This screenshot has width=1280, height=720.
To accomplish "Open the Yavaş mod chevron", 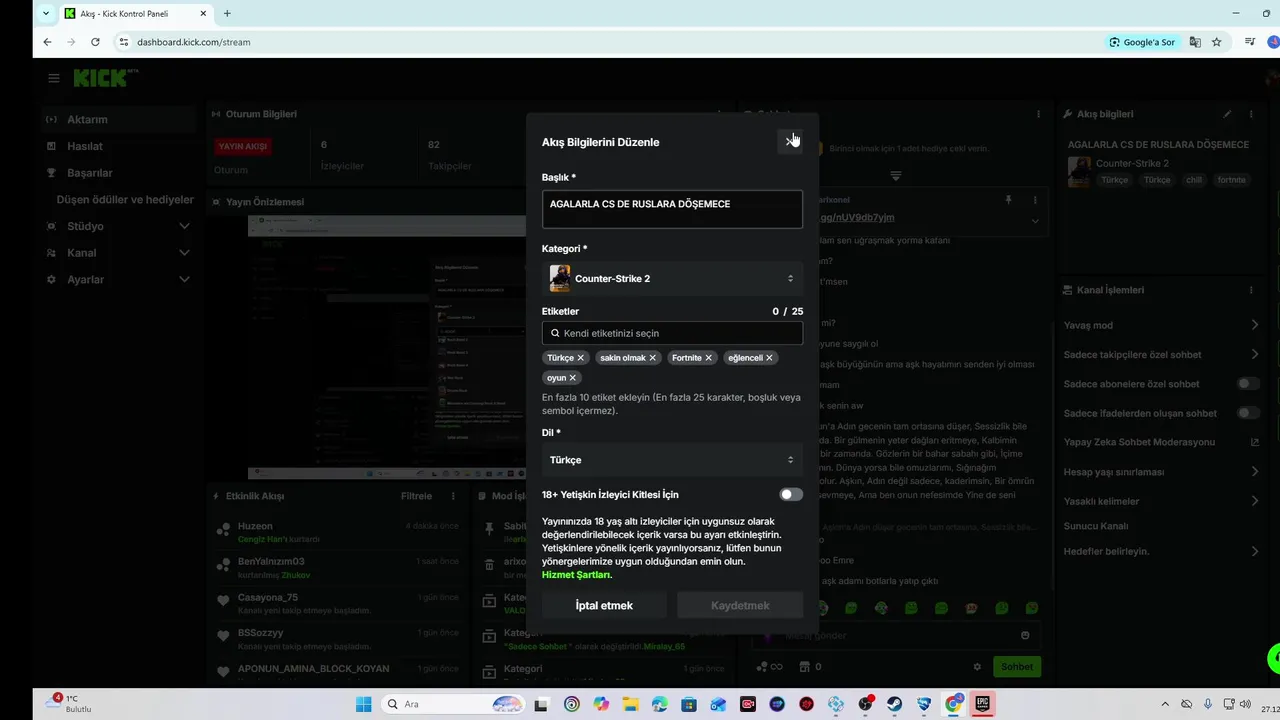I will pos(1254,325).
